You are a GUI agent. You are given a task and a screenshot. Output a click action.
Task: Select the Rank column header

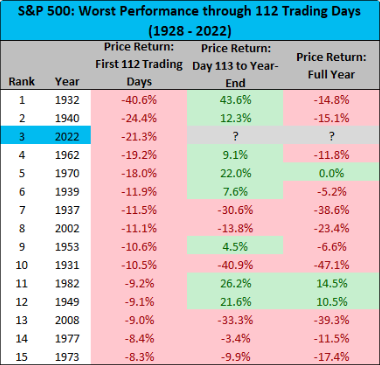coord(22,81)
